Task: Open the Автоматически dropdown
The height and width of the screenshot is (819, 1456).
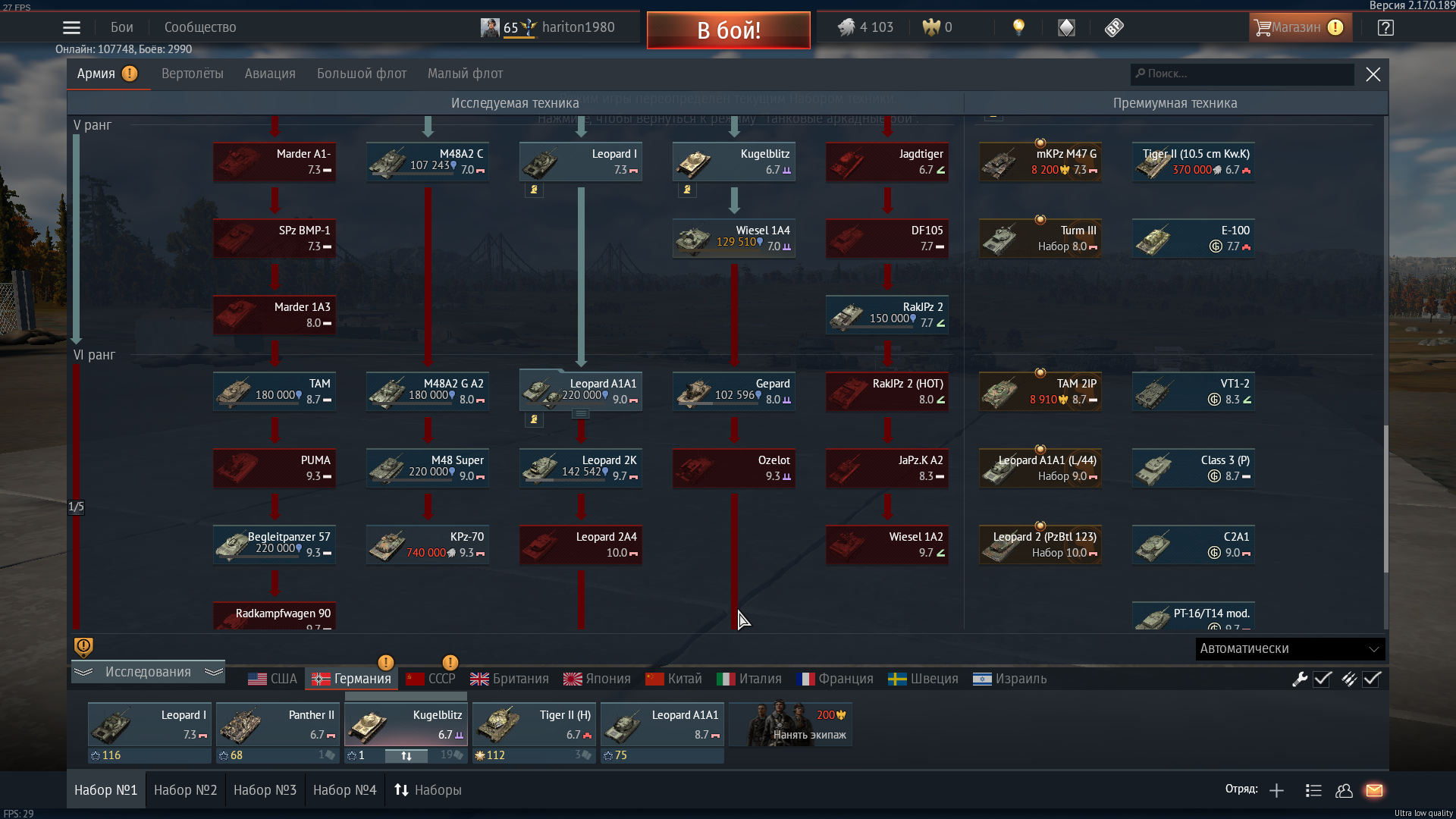Action: pos(1290,649)
